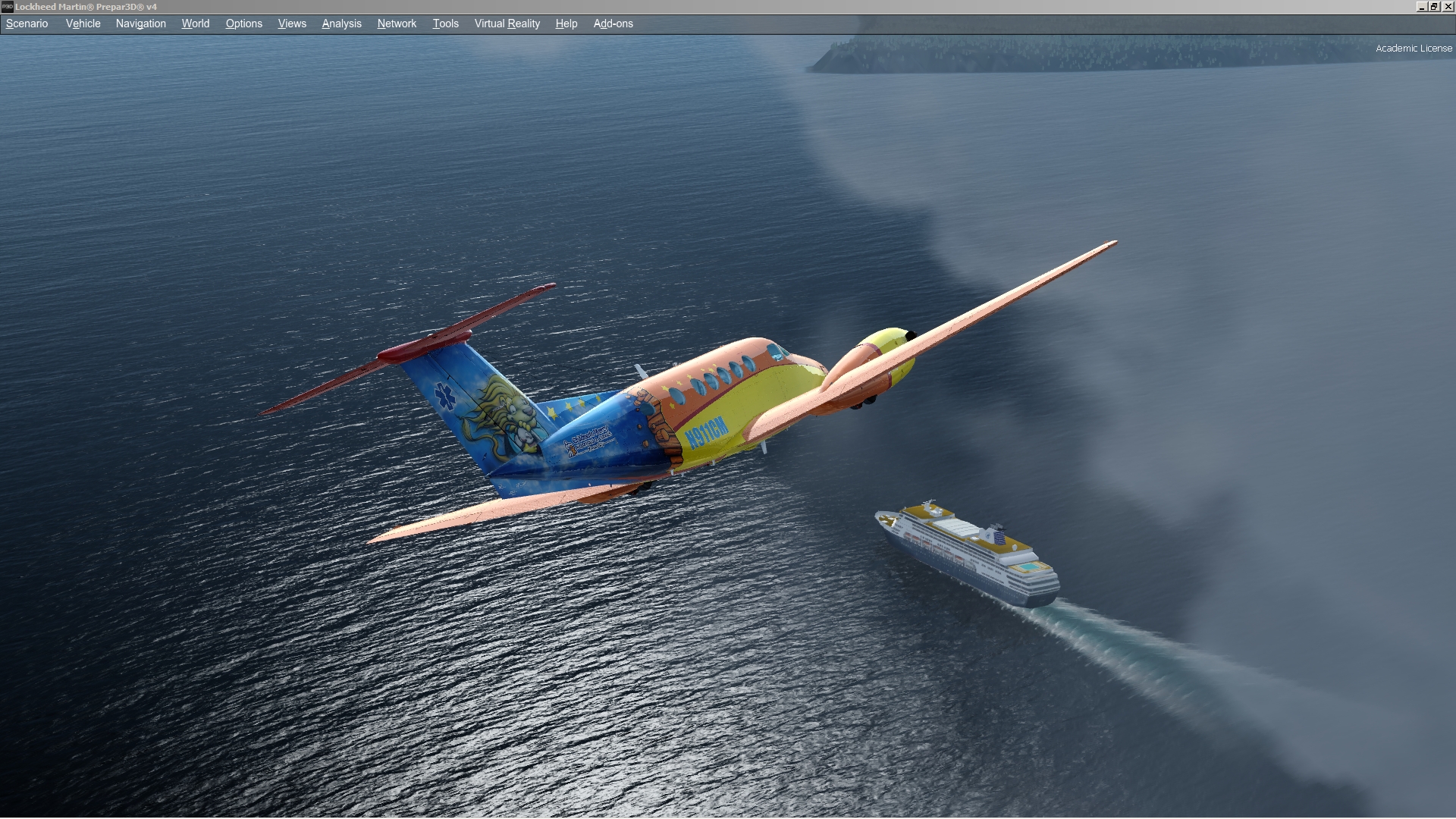Click the N911CM registration on the fuselage
Screen dimensions: 1456x819
click(705, 432)
